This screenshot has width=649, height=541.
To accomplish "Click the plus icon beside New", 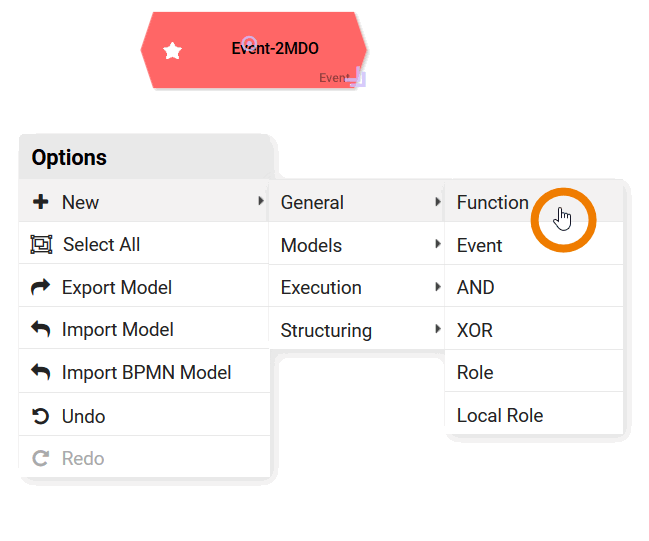I will point(41,202).
